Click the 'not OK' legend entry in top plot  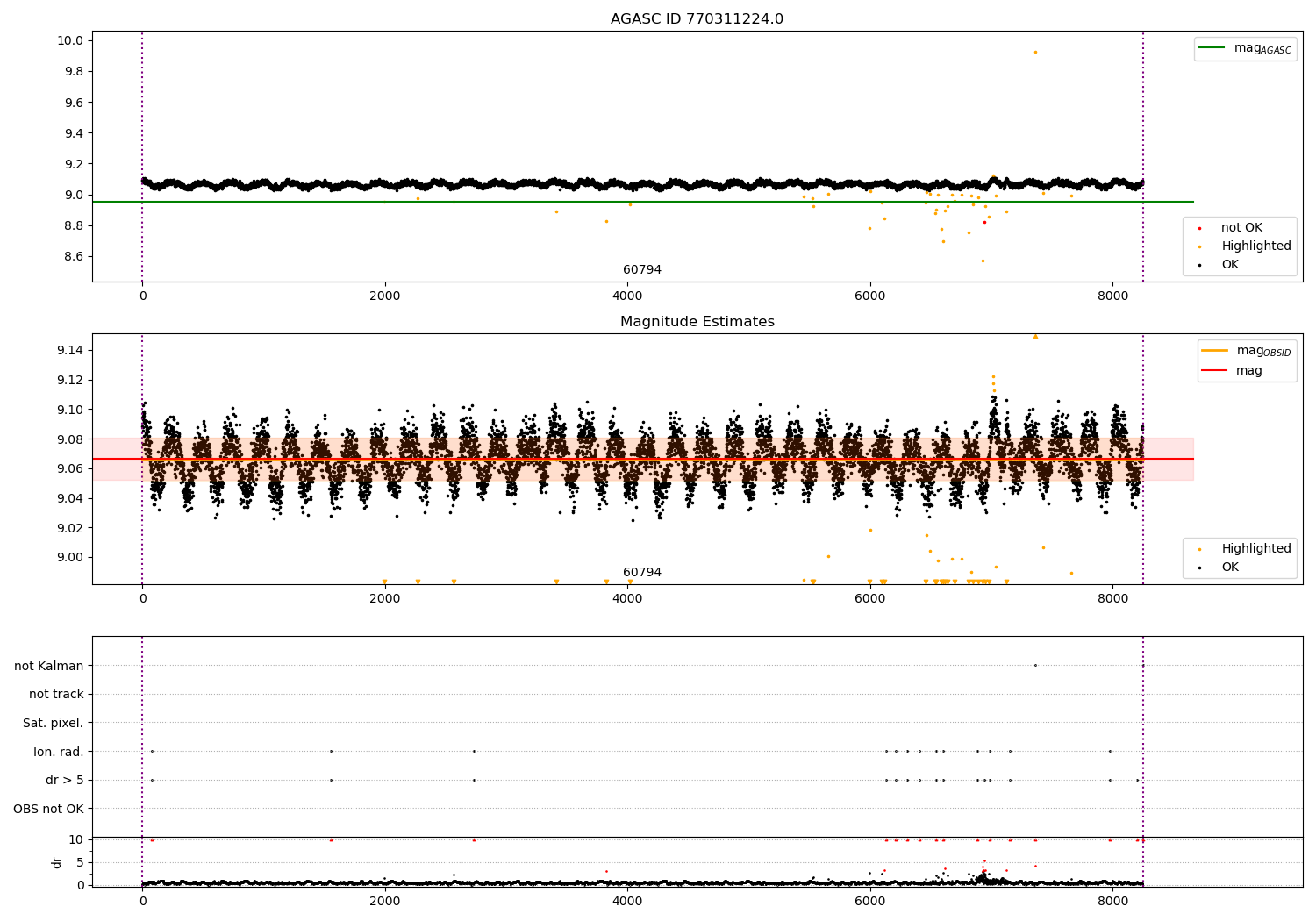tap(1241, 228)
